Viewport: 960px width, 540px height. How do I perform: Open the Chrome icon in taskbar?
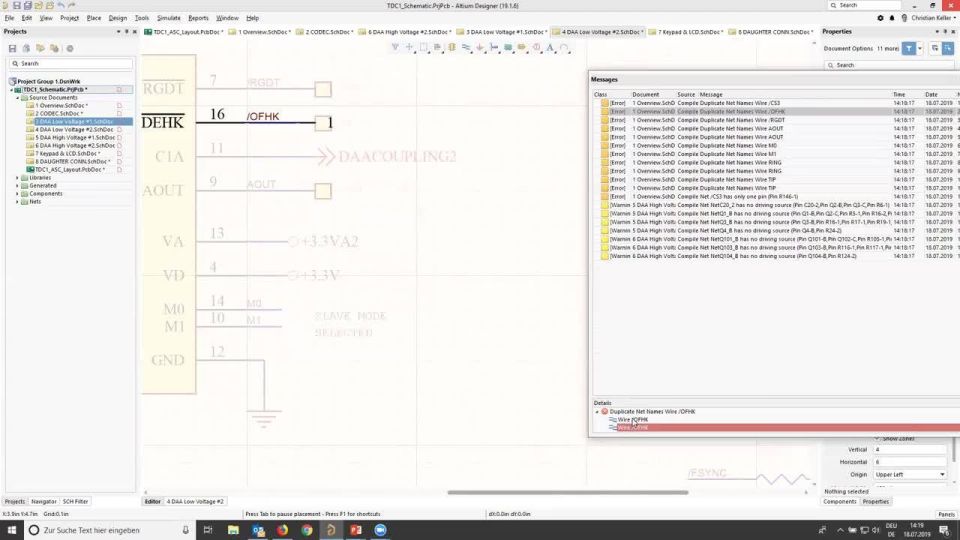pyautogui.click(x=307, y=530)
